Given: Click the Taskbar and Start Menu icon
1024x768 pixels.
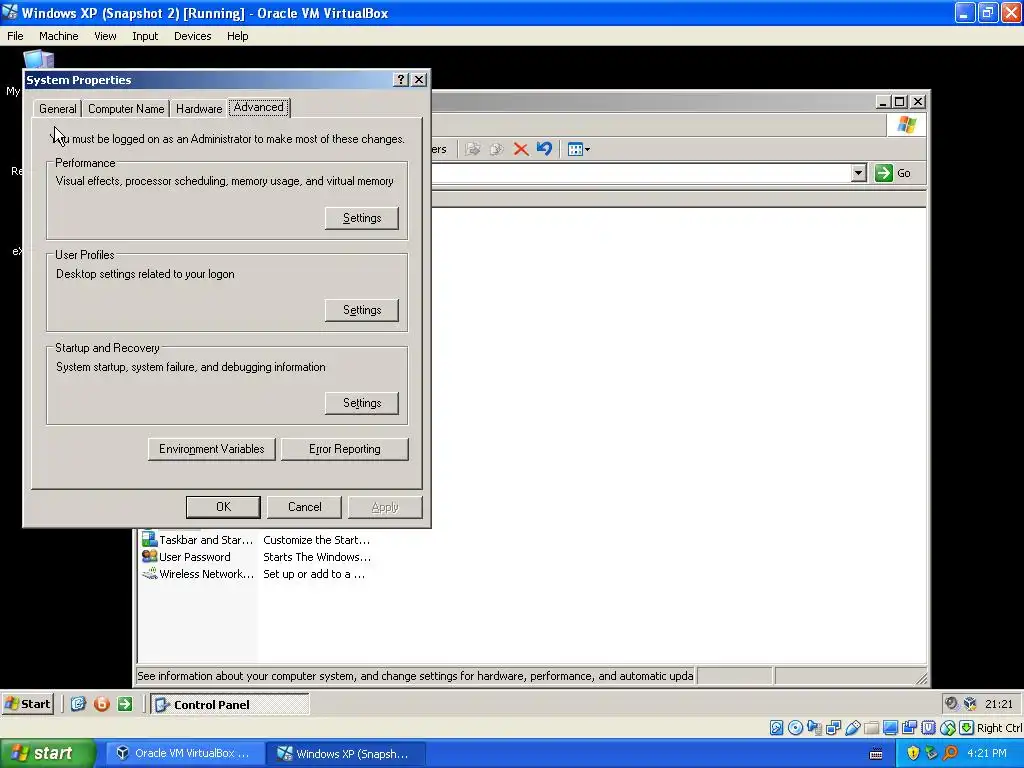Looking at the screenshot, I should point(150,539).
